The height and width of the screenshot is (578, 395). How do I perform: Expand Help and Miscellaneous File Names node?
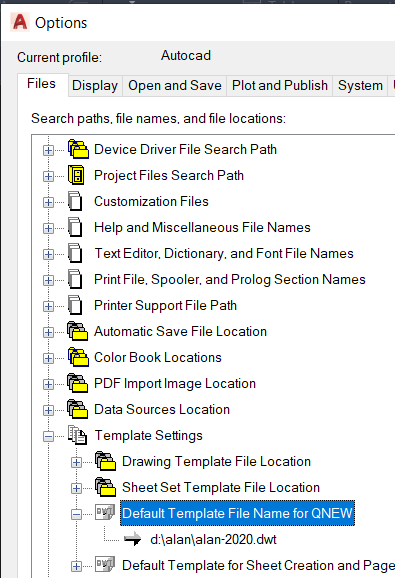[x=48, y=228]
